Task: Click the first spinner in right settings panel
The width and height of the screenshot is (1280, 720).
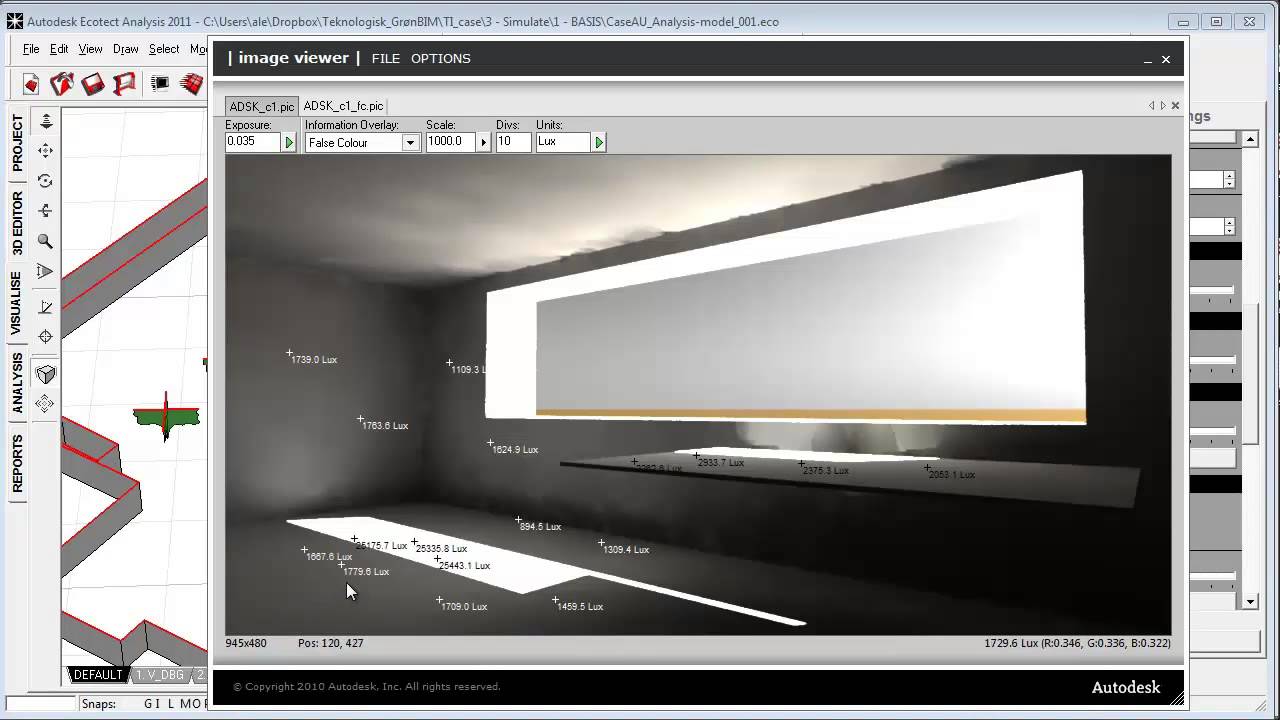Action: [x=1229, y=179]
